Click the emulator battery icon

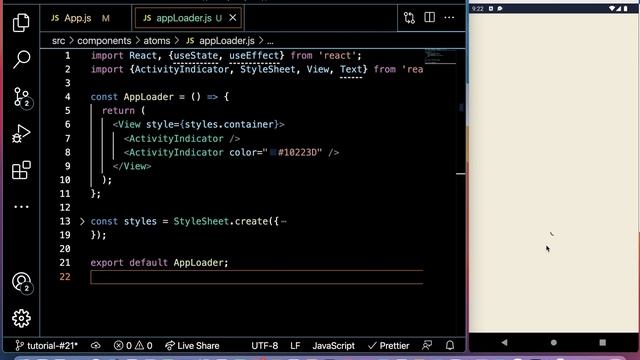point(626,9)
